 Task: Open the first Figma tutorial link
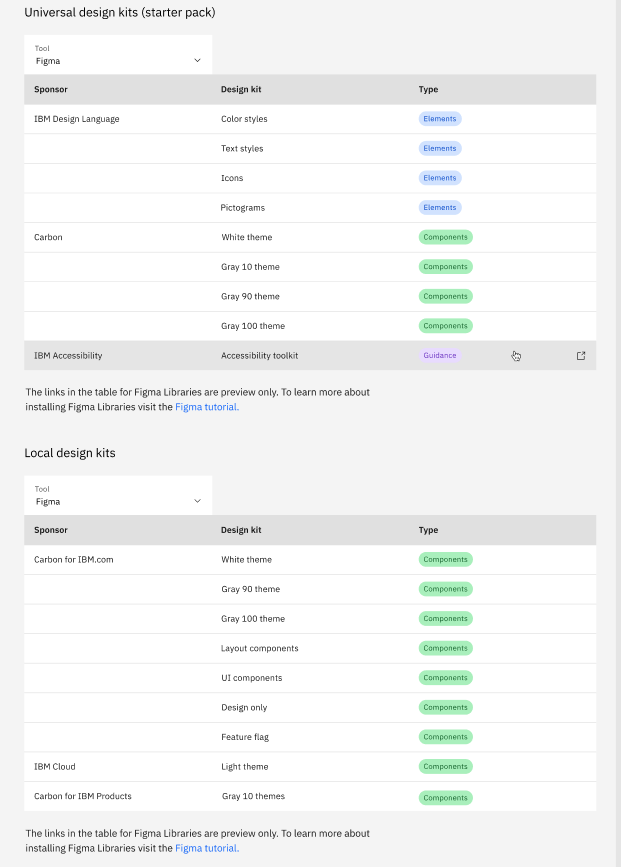[207, 407]
